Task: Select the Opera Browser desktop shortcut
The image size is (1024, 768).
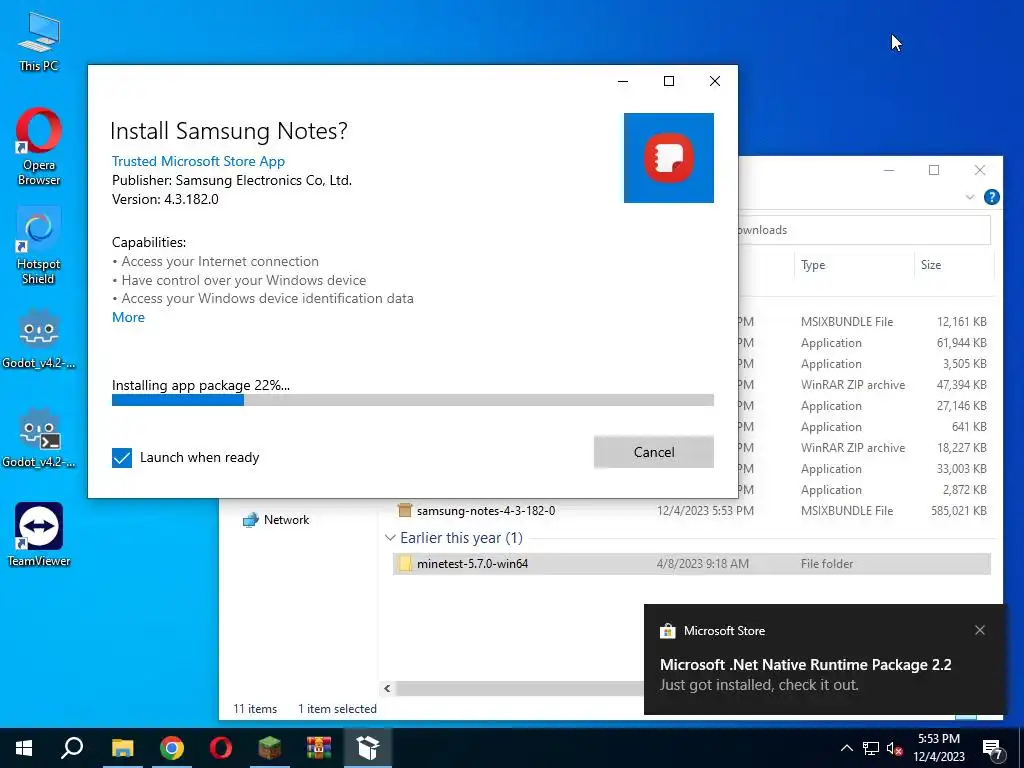Action: 39,147
